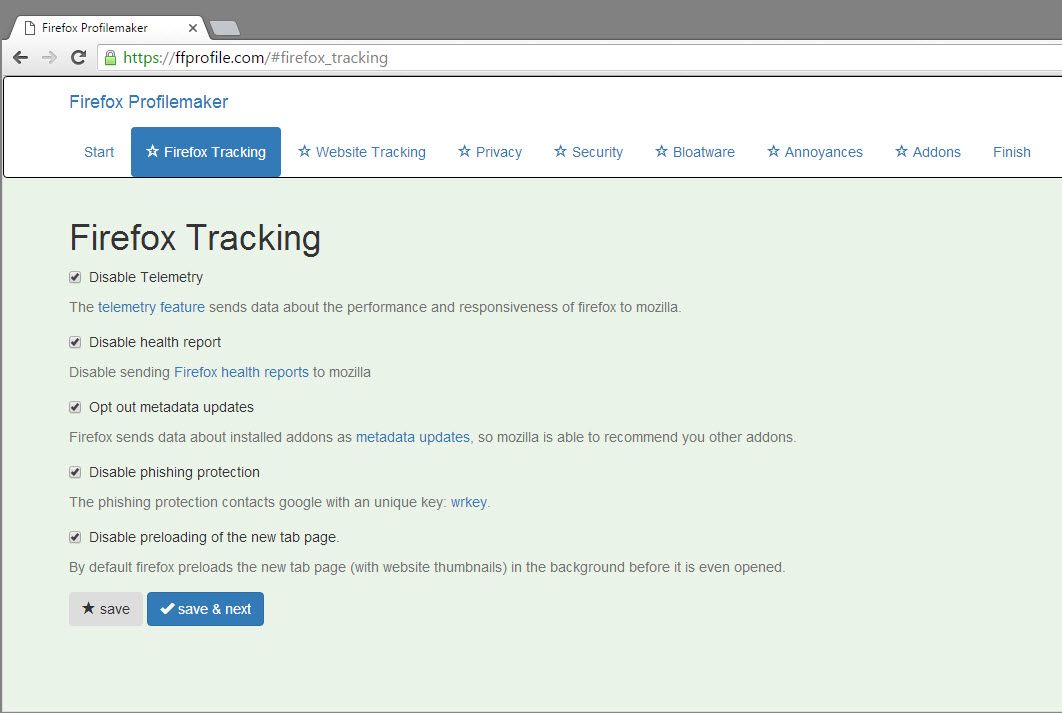
Task: Click the Firefox Profilemaker site title
Action: (x=148, y=102)
